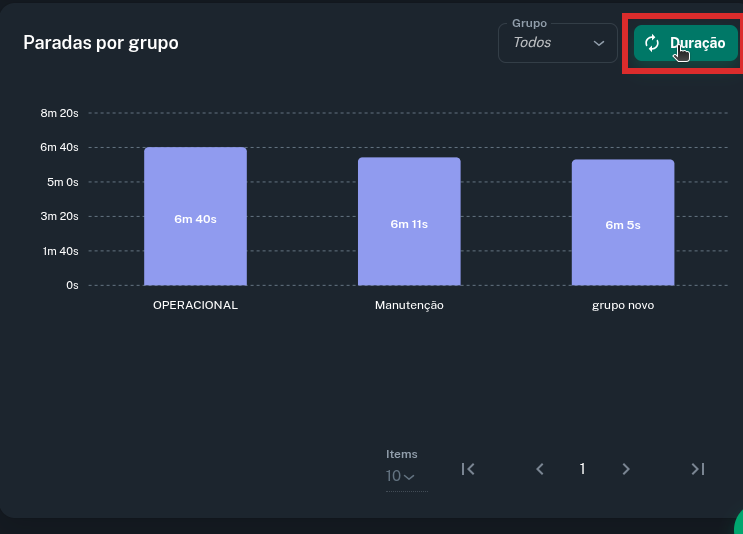This screenshot has height=534, width=743.
Task: Click the Items label above page size
Action: tap(402, 454)
